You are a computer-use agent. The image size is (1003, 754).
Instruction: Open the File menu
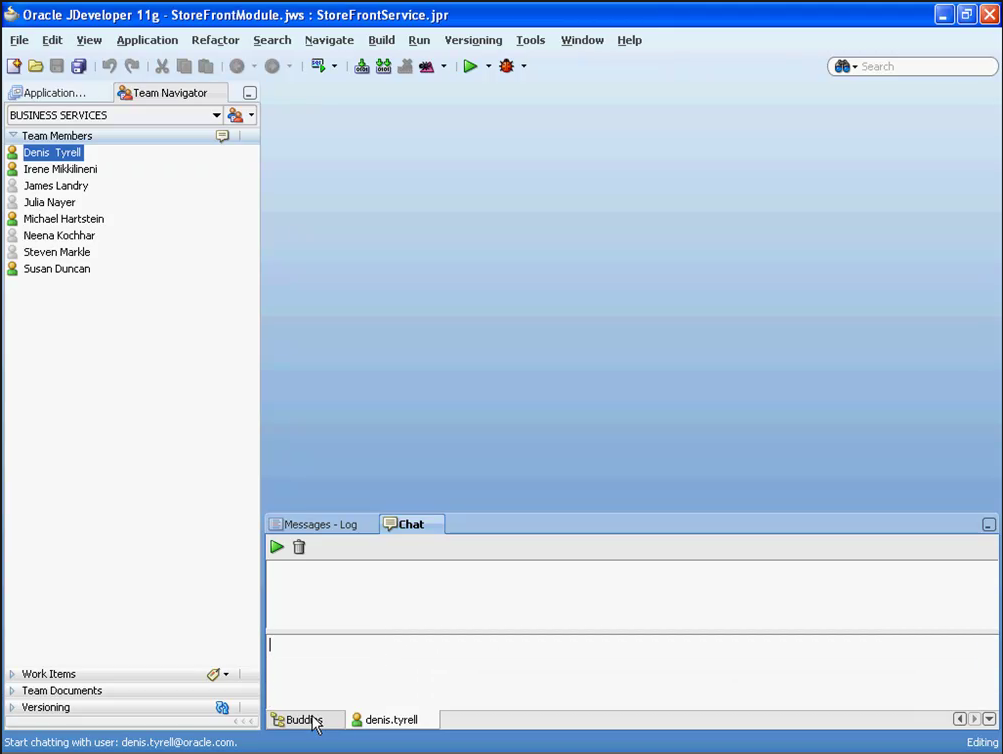coord(19,40)
